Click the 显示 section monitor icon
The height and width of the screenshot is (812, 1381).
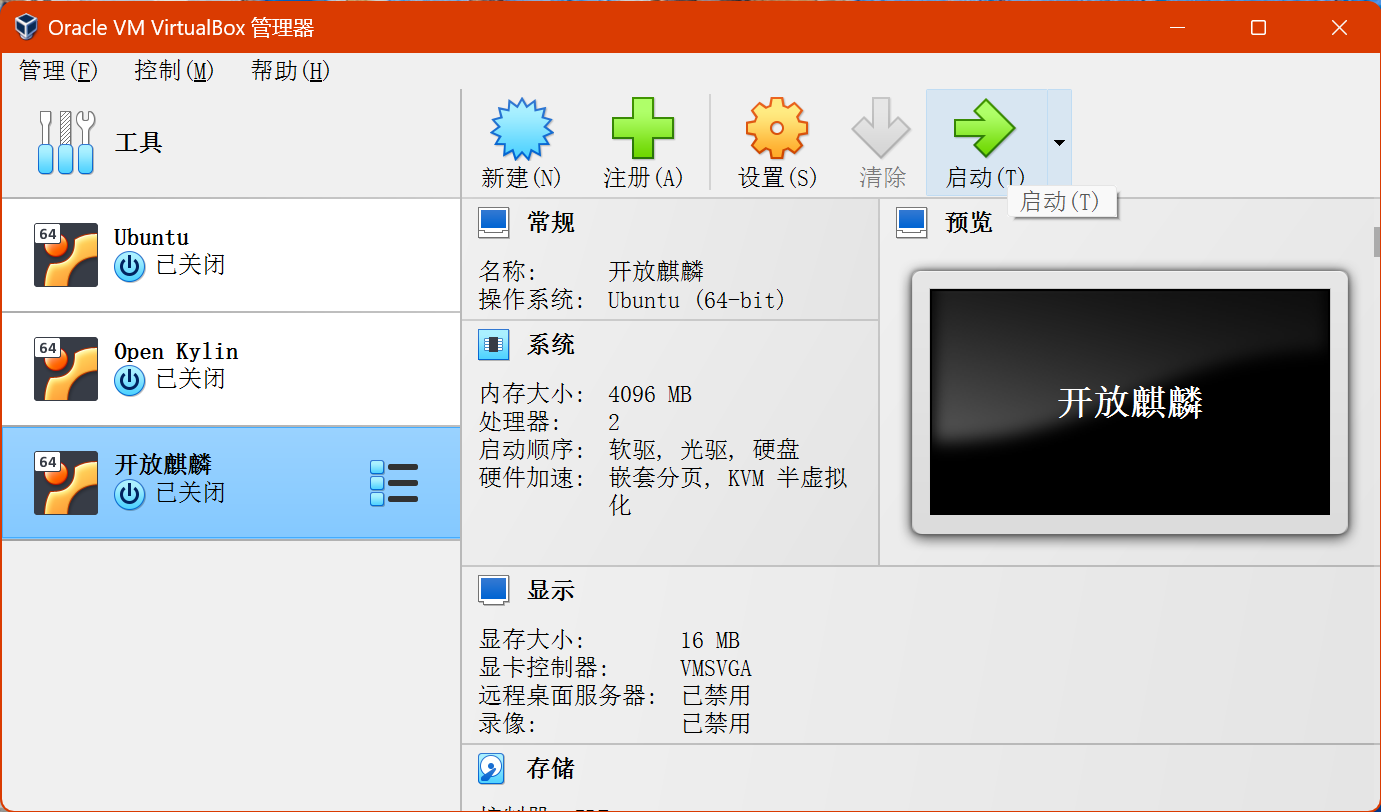tap(494, 590)
